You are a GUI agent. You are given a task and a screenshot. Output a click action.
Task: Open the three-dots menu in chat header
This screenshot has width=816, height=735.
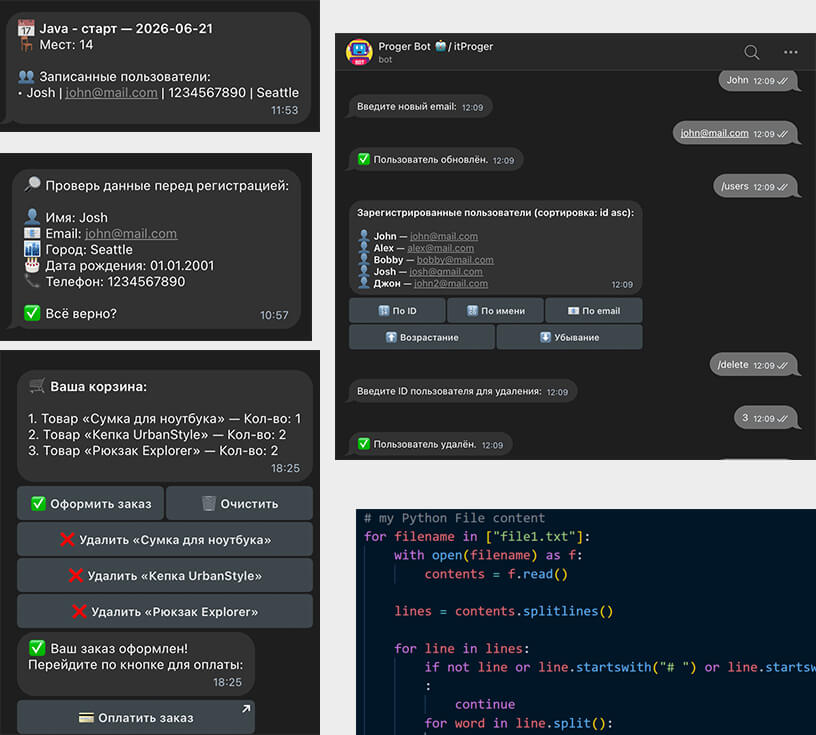790,52
